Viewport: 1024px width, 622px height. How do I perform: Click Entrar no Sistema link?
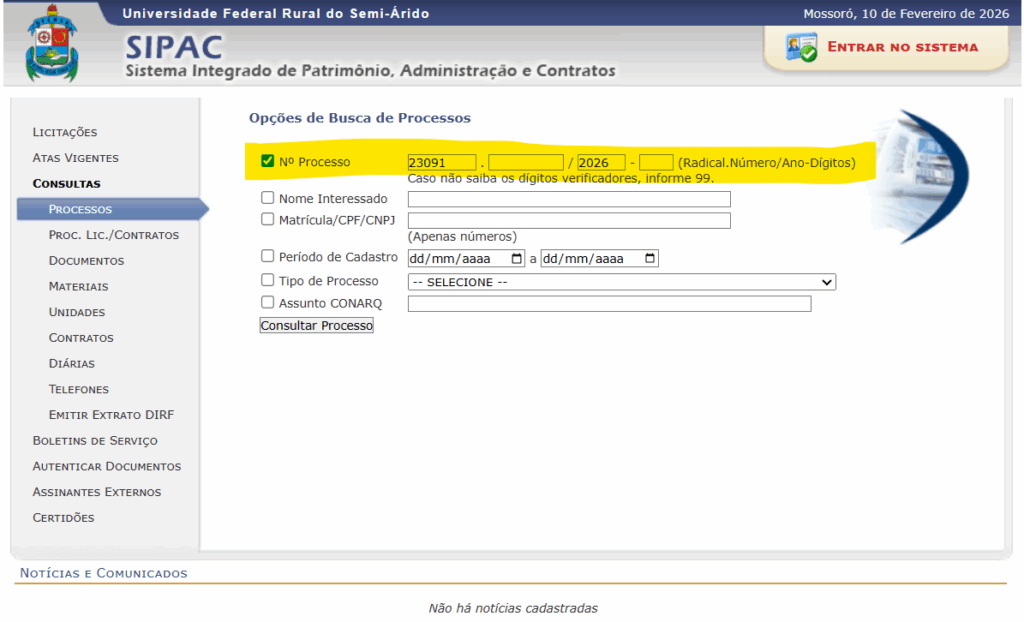point(902,47)
